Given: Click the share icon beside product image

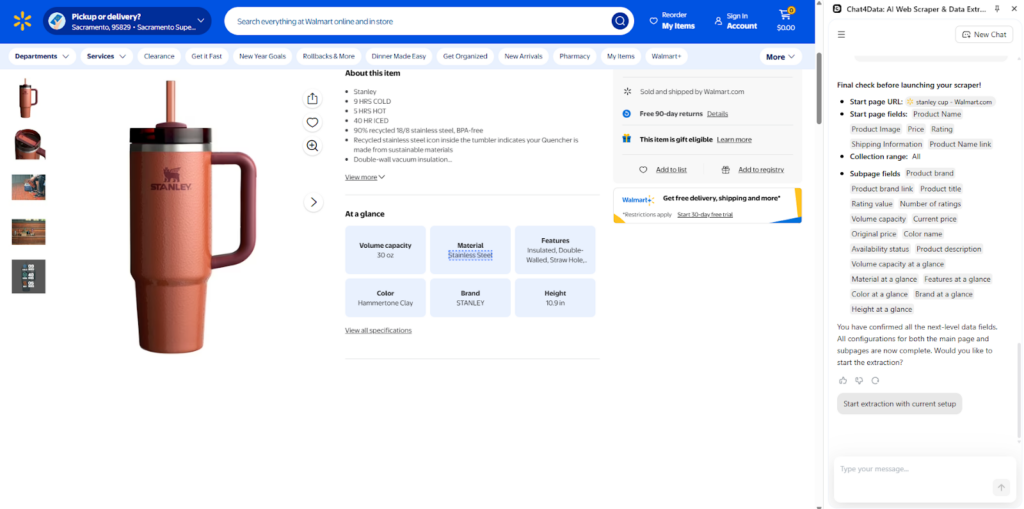Looking at the screenshot, I should [312, 99].
